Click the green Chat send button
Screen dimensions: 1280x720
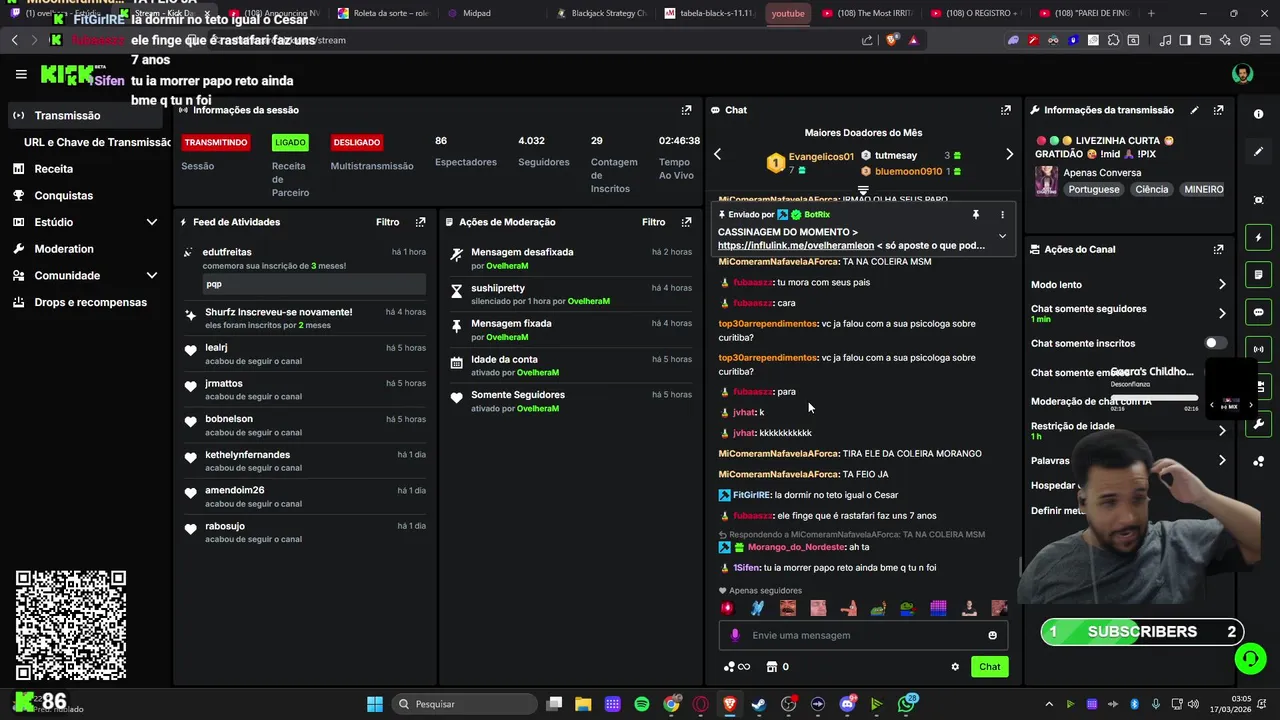tap(989, 667)
